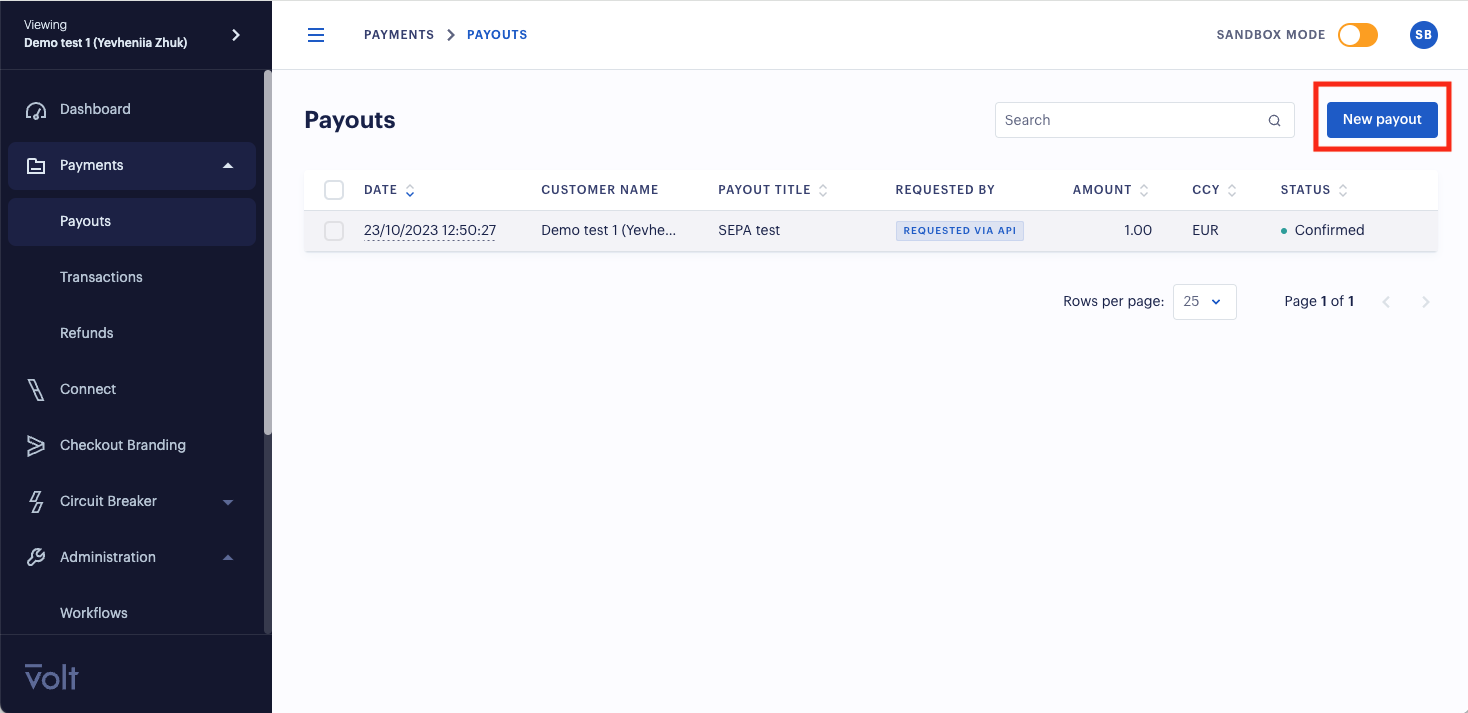Image resolution: width=1468 pixels, height=713 pixels.
Task: Click the hamburger menu icon
Action: point(316,34)
